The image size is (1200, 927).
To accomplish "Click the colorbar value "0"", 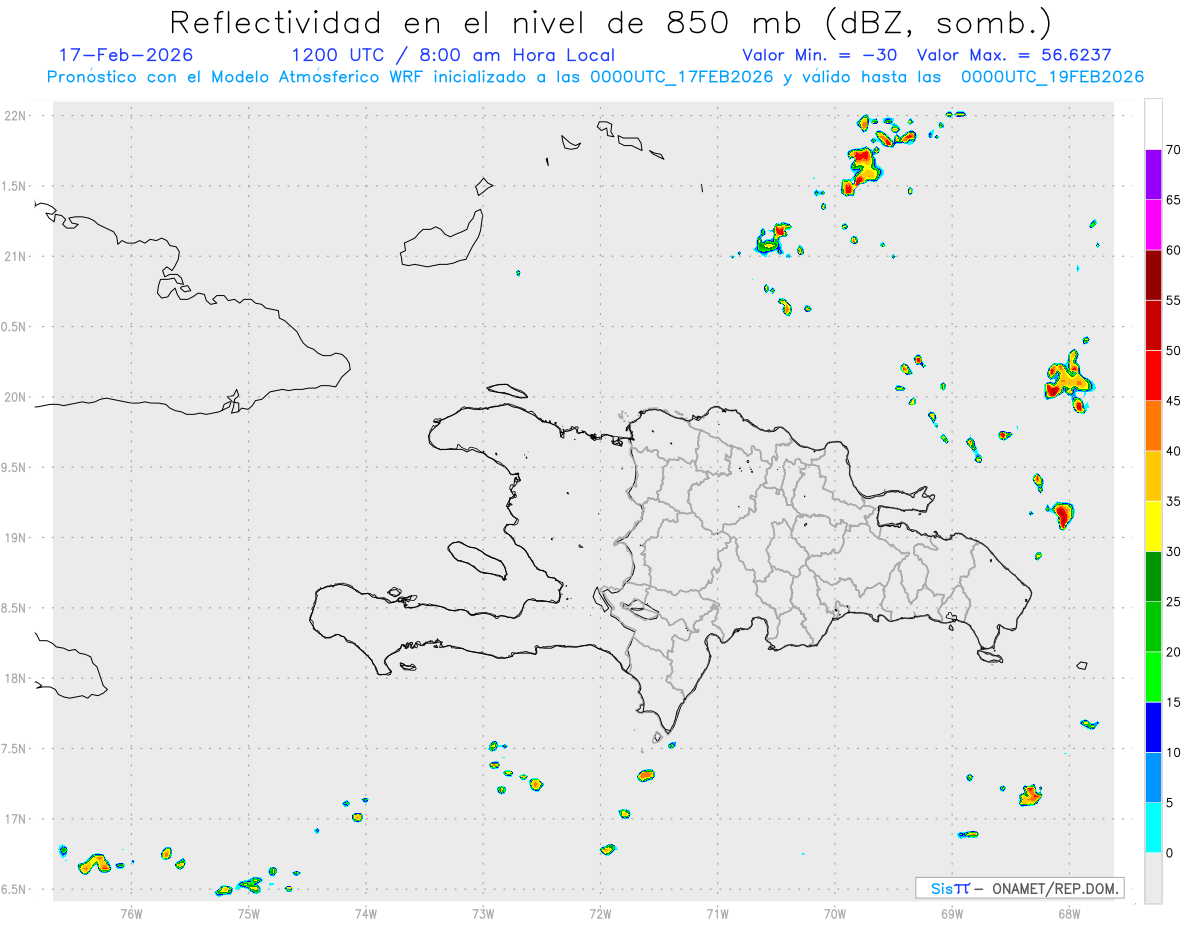I will click(x=1170, y=853).
